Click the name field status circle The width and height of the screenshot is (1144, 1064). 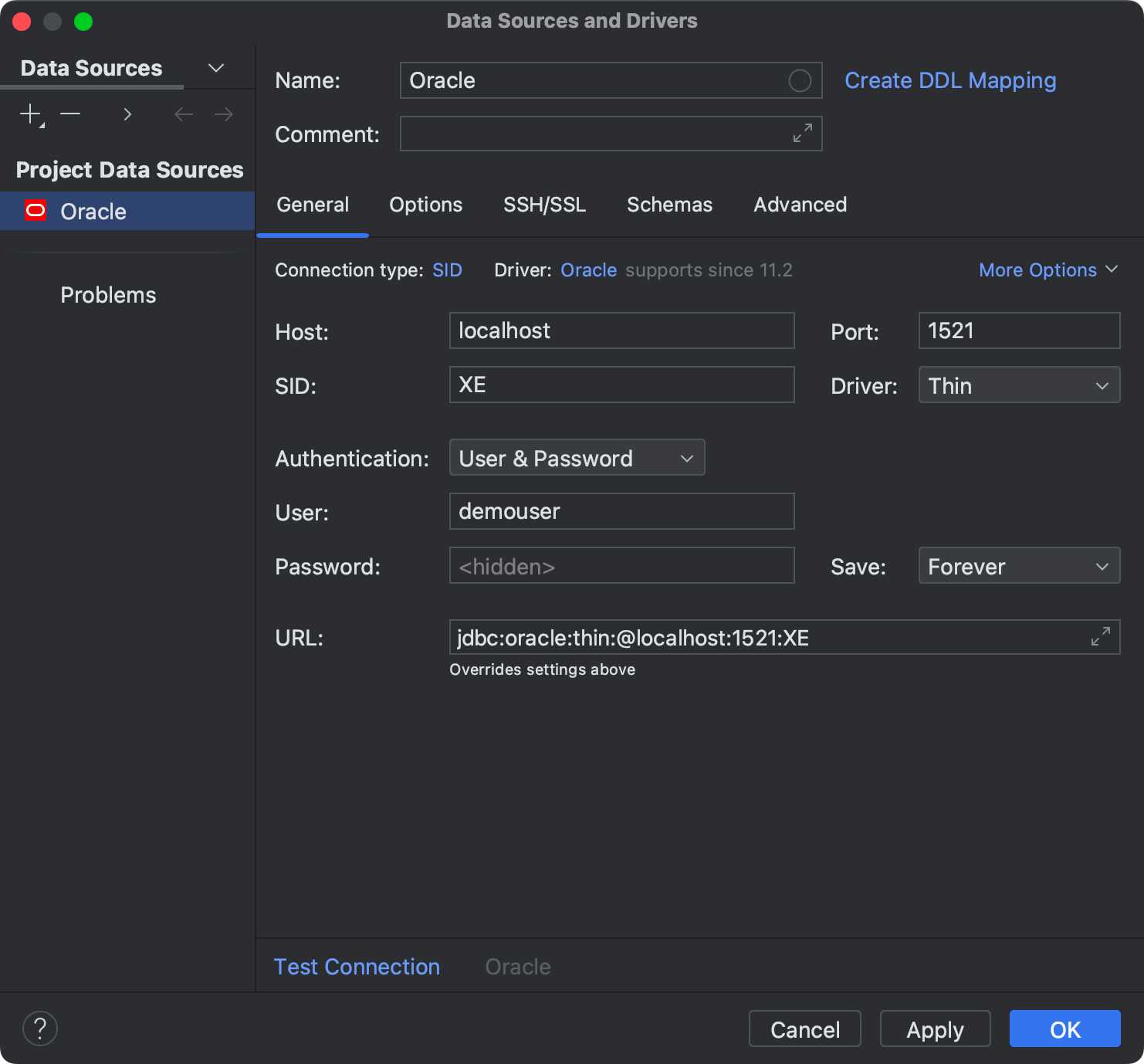(x=800, y=80)
